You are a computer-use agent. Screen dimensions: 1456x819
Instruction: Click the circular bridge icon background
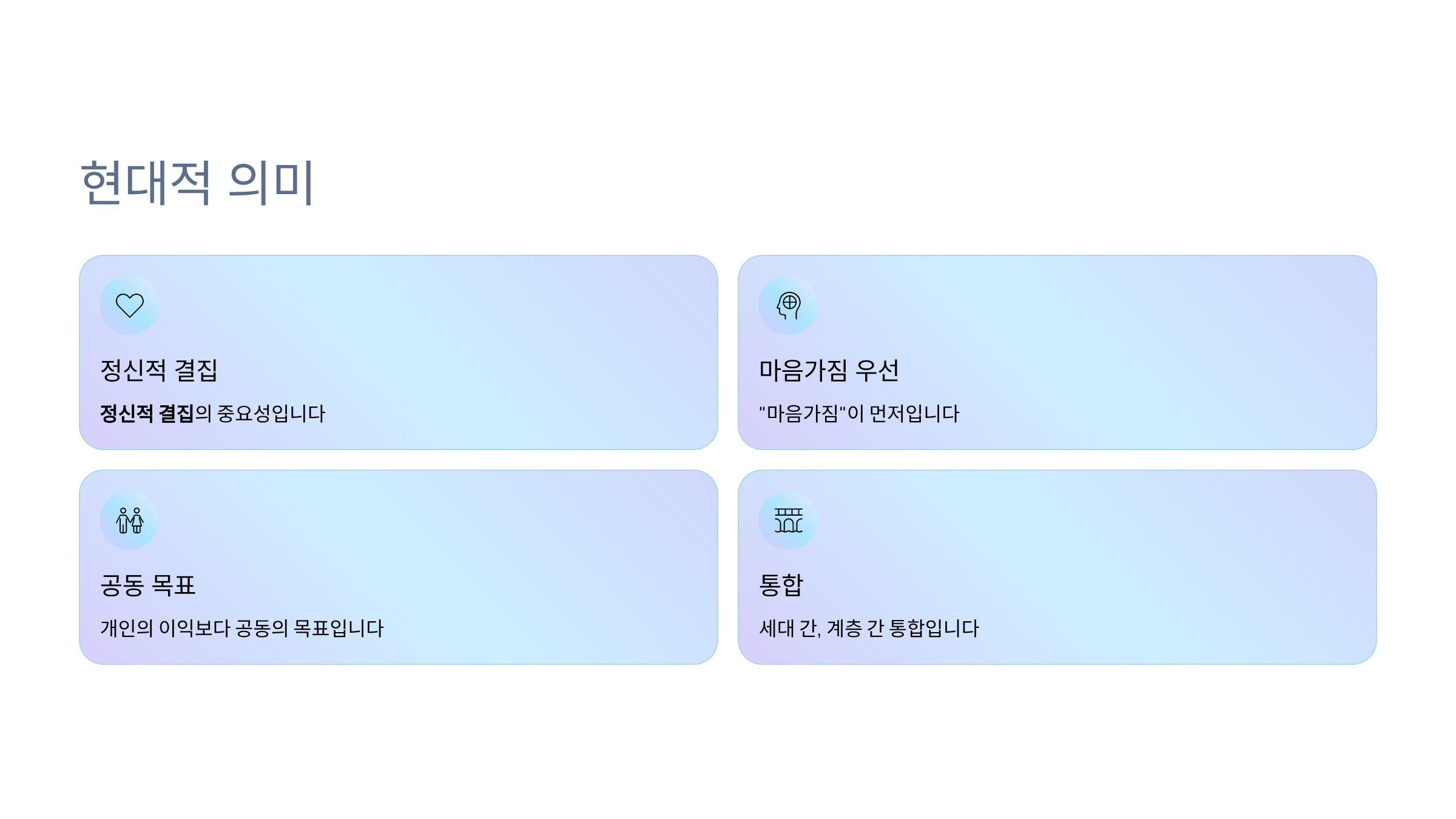(788, 521)
